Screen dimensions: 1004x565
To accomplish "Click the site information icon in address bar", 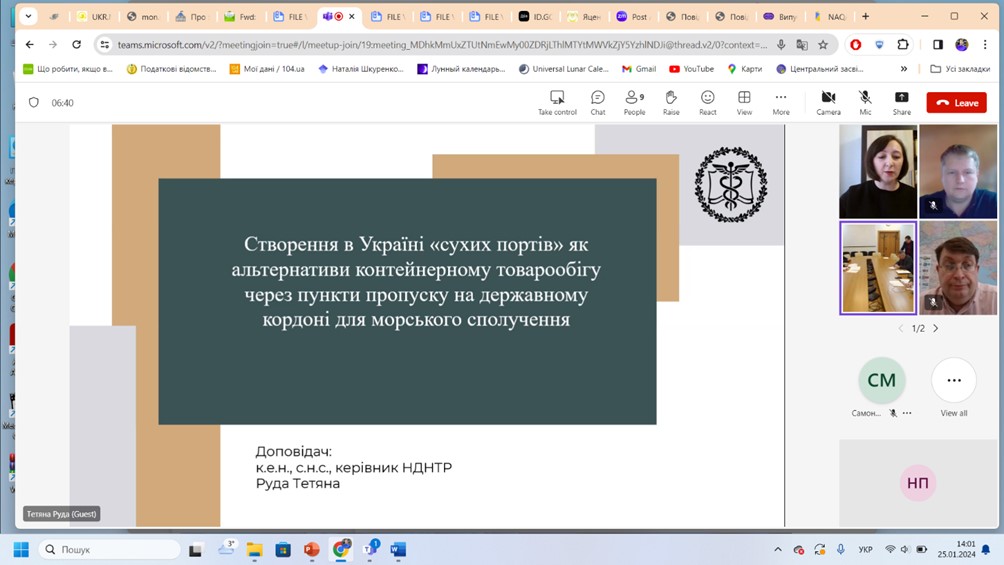I will pyautogui.click(x=105, y=44).
